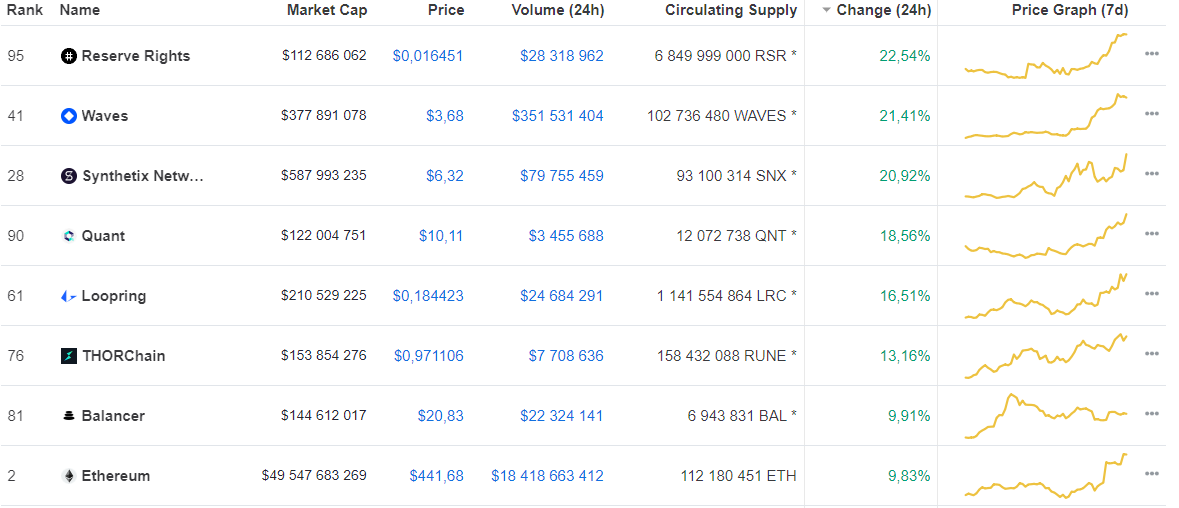This screenshot has width=1179, height=508.
Task: Open more options for Reserve Rights row
Action: tap(1151, 53)
